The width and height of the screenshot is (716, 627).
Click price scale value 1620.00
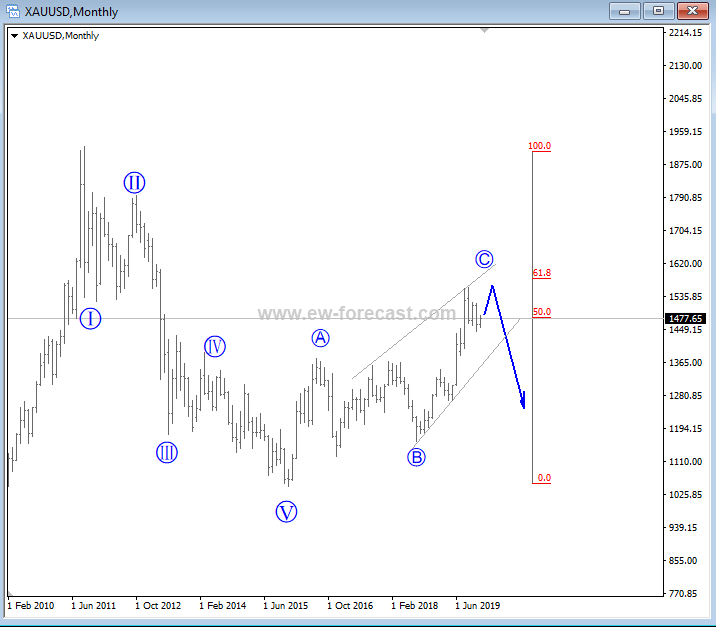click(x=685, y=263)
